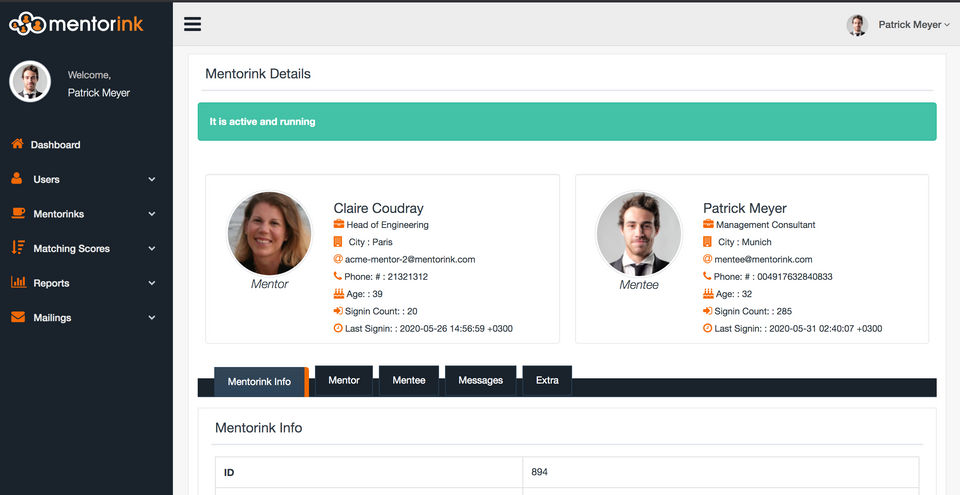Click phone icon beside 004917632840833
Image resolution: width=960 pixels, height=495 pixels.
[x=707, y=276]
